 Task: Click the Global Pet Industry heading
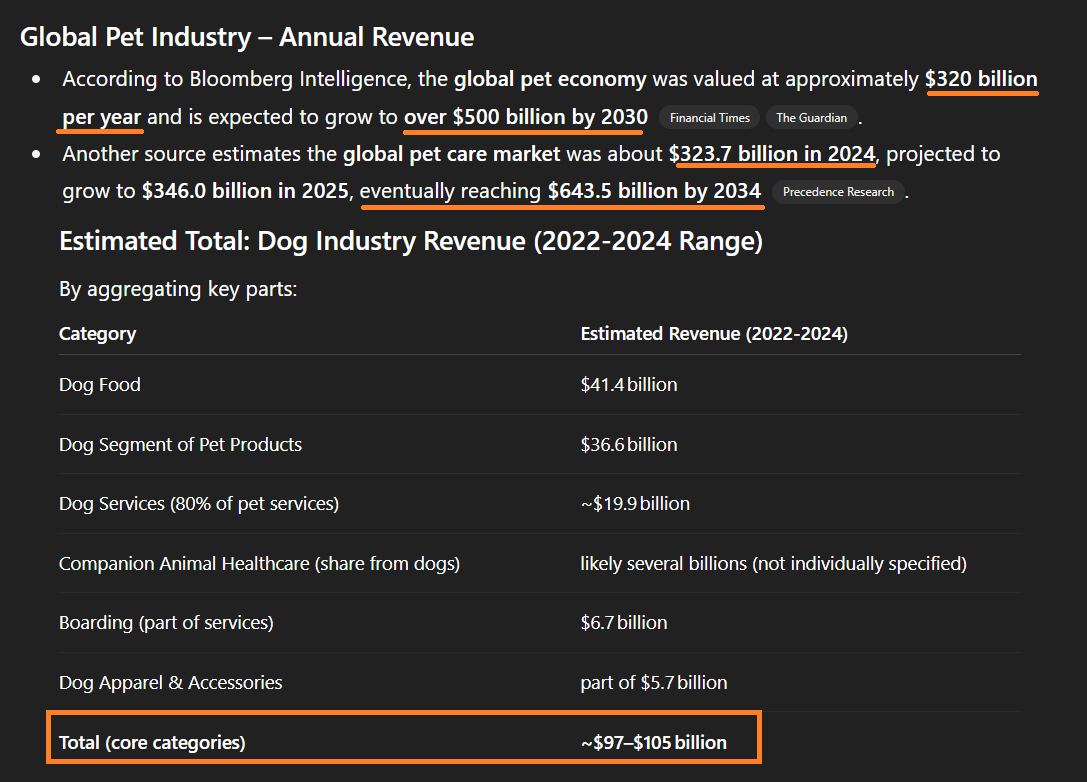coord(247,38)
